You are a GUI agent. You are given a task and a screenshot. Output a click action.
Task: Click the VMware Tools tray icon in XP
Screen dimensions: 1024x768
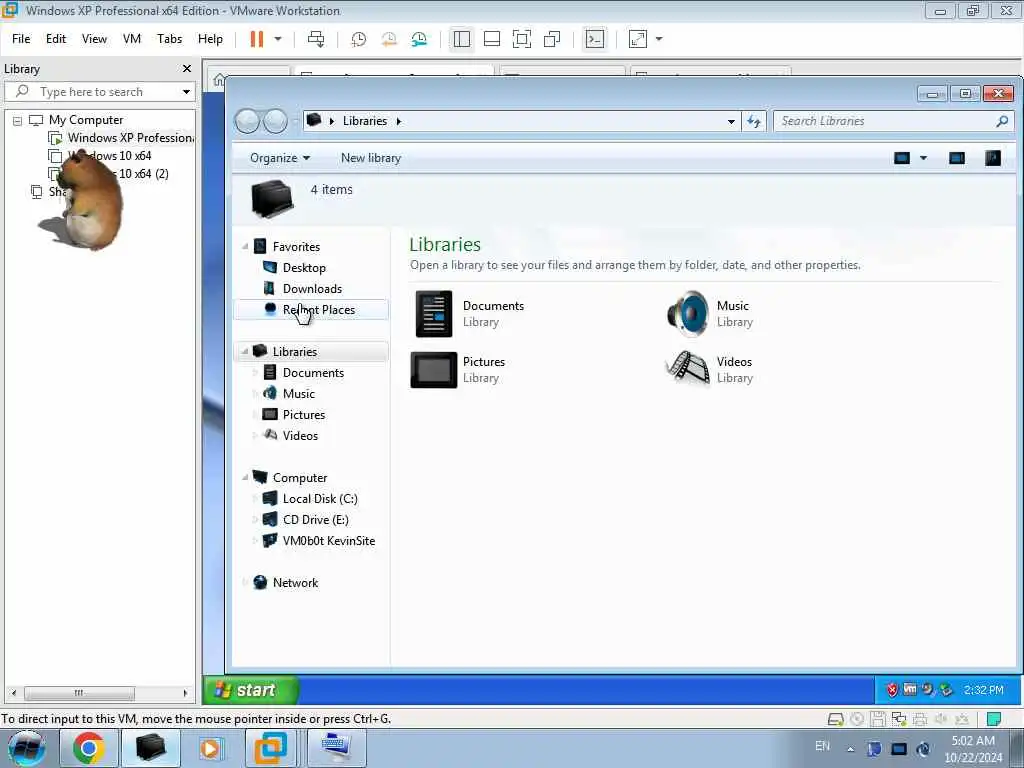click(x=910, y=690)
